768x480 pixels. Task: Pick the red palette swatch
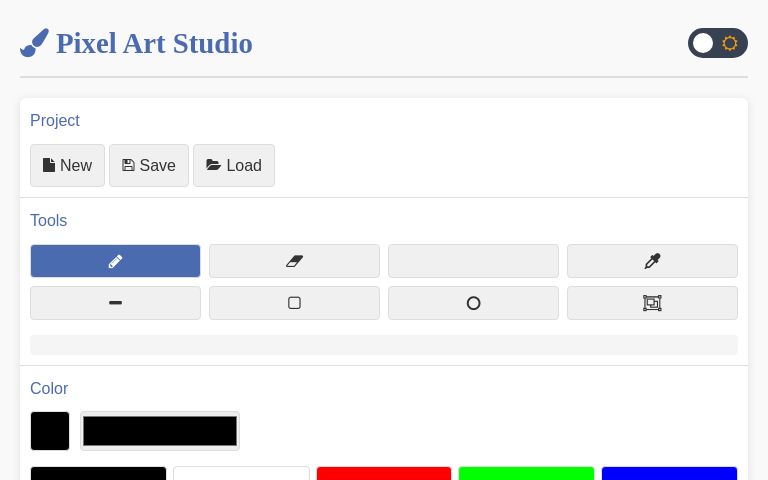384,473
